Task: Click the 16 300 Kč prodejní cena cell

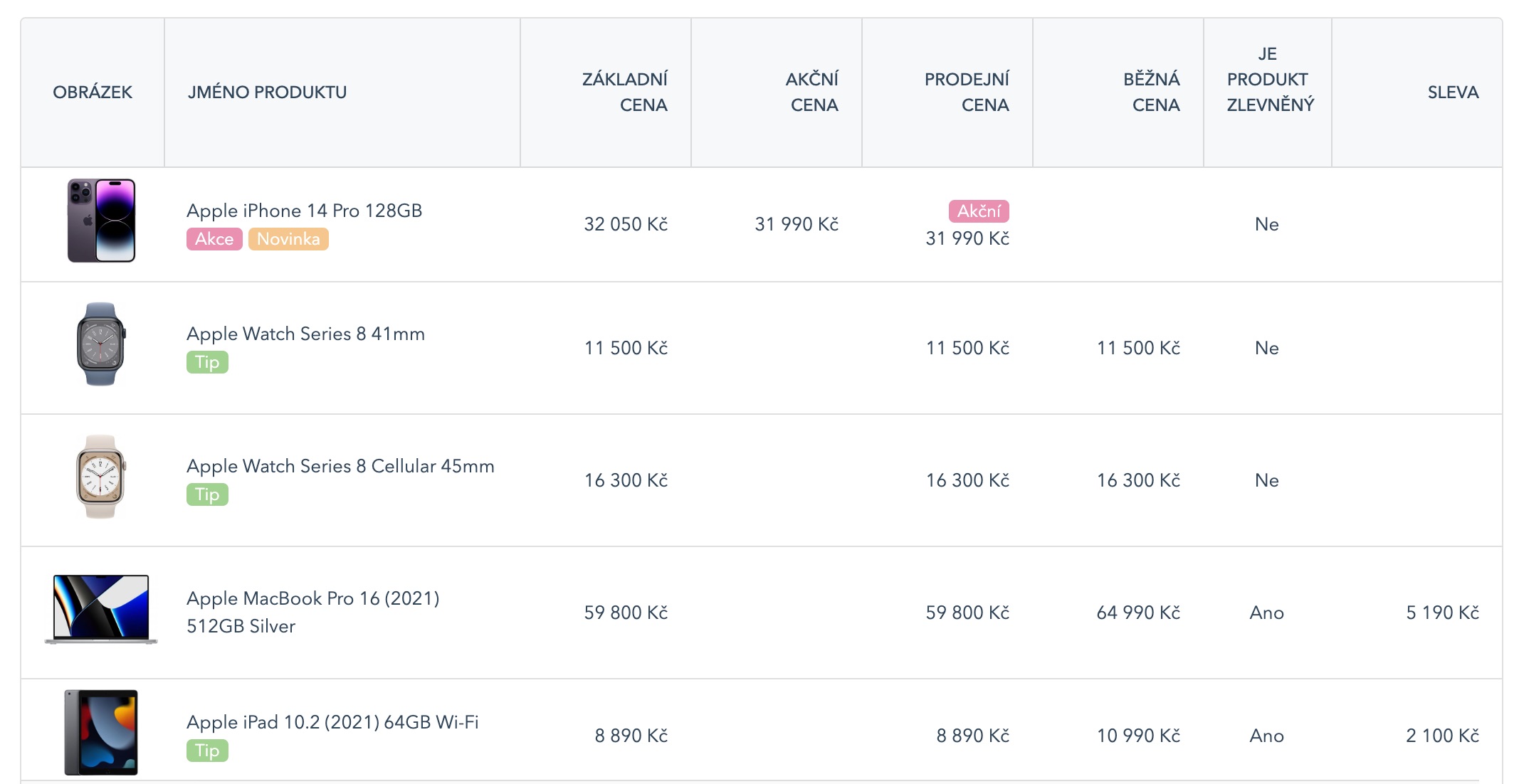Action: pos(967,481)
